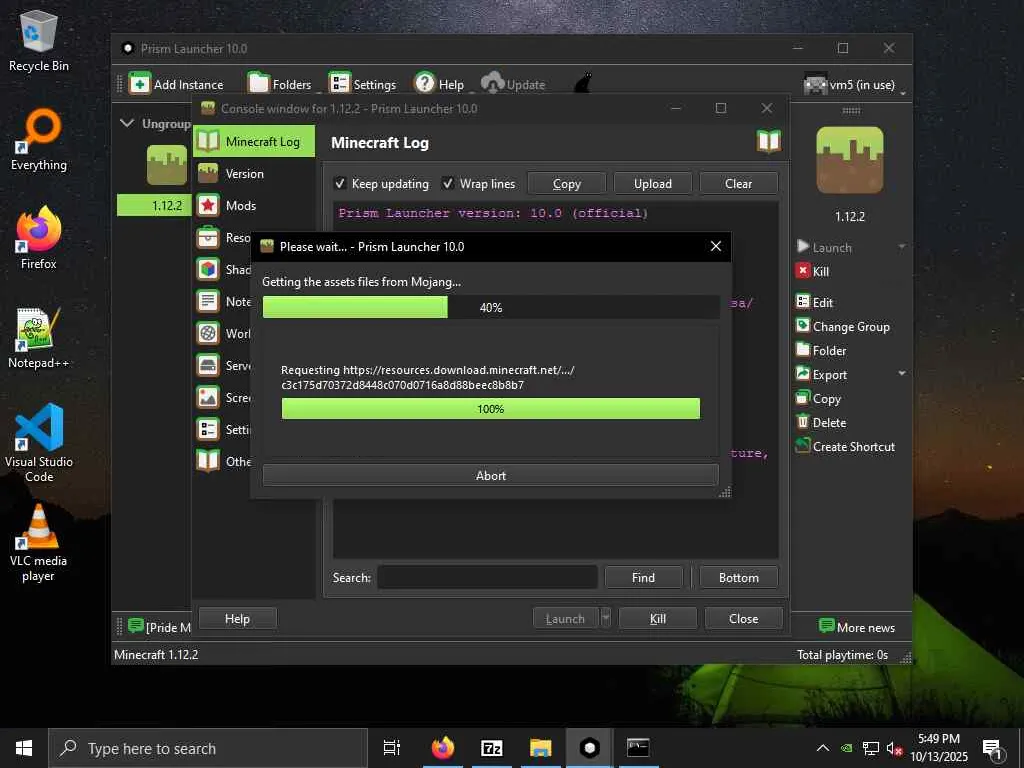Open the dropdown arrow next to console Launch

pyautogui.click(x=605, y=618)
